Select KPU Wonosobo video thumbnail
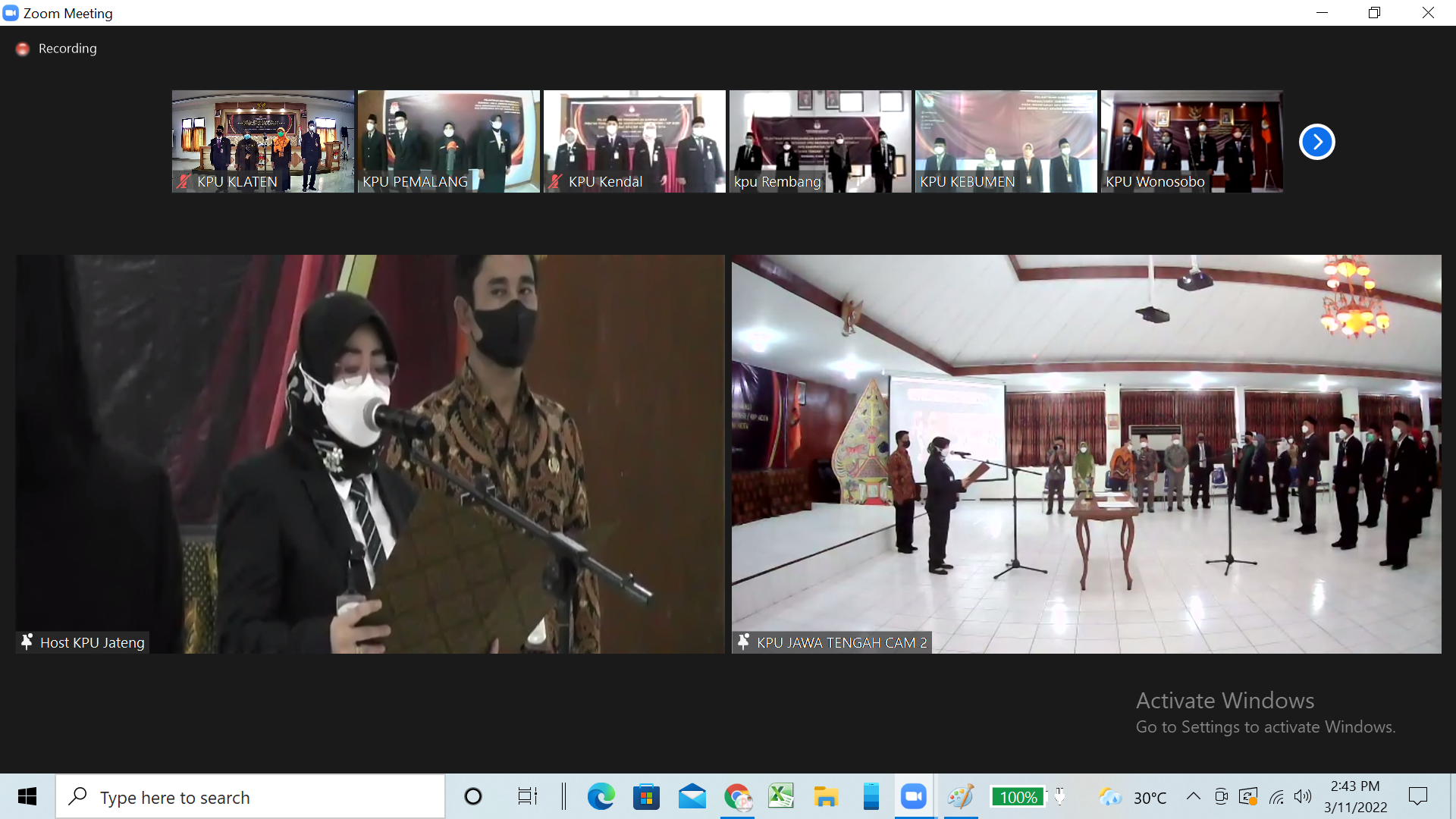Viewport: 1456px width, 819px height. click(1191, 141)
